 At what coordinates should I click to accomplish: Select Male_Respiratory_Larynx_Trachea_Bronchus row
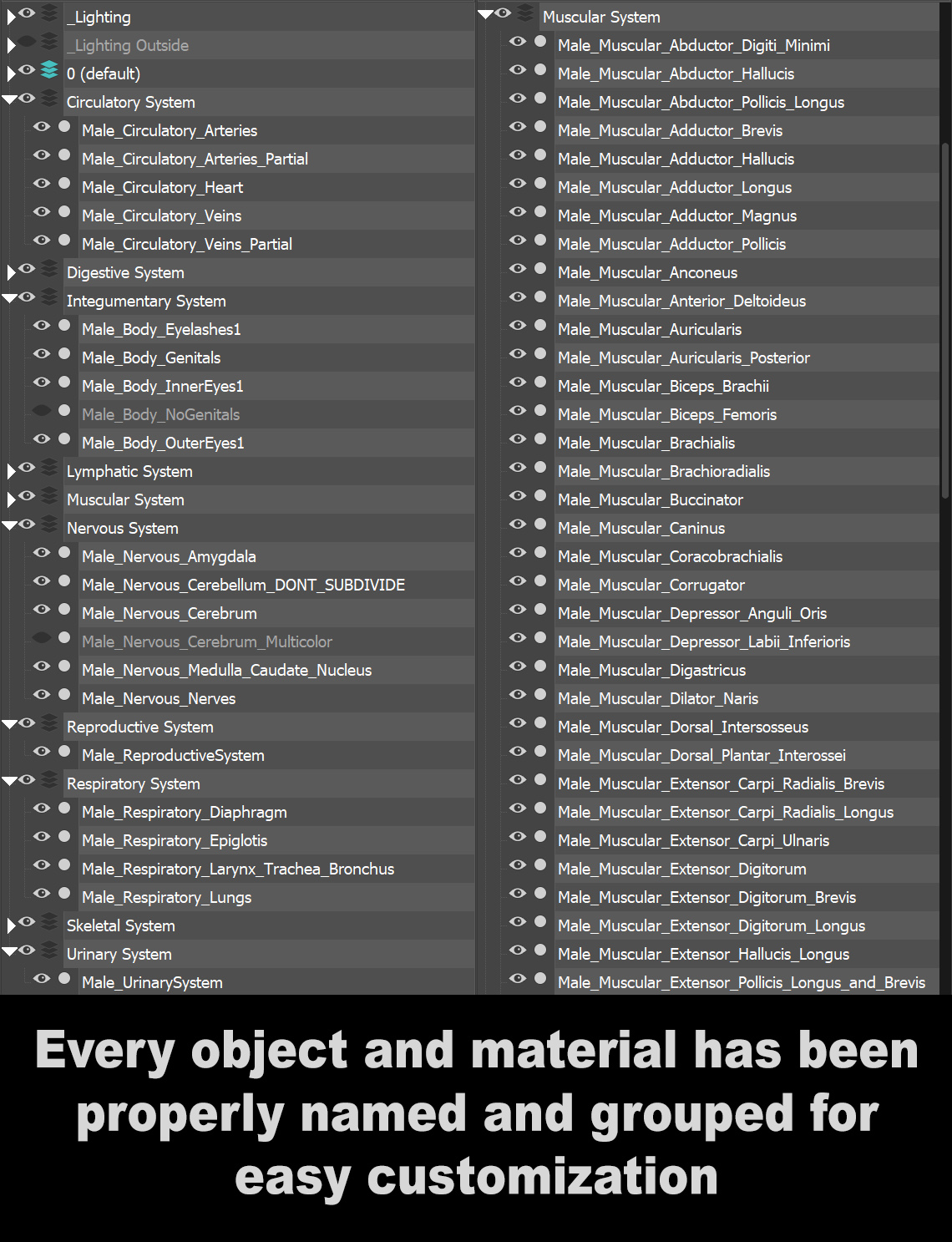pyautogui.click(x=277, y=869)
